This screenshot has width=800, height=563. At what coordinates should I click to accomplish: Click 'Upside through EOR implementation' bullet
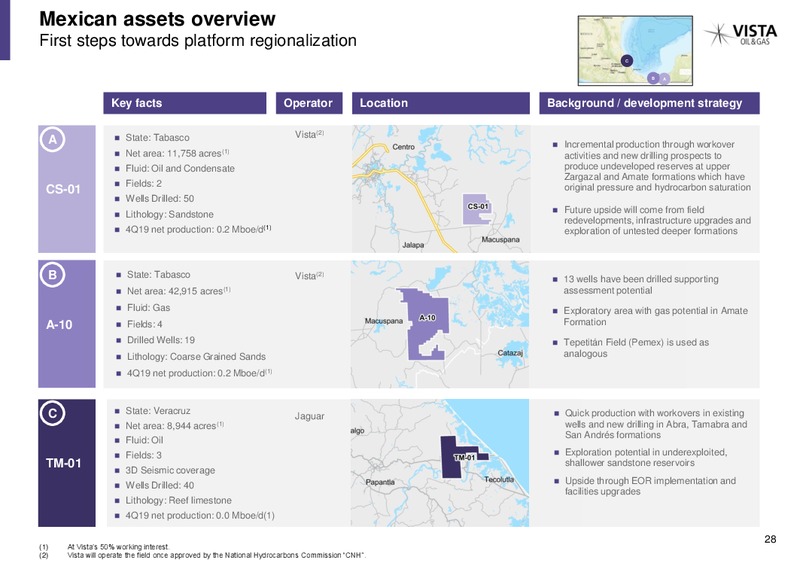[651, 486]
